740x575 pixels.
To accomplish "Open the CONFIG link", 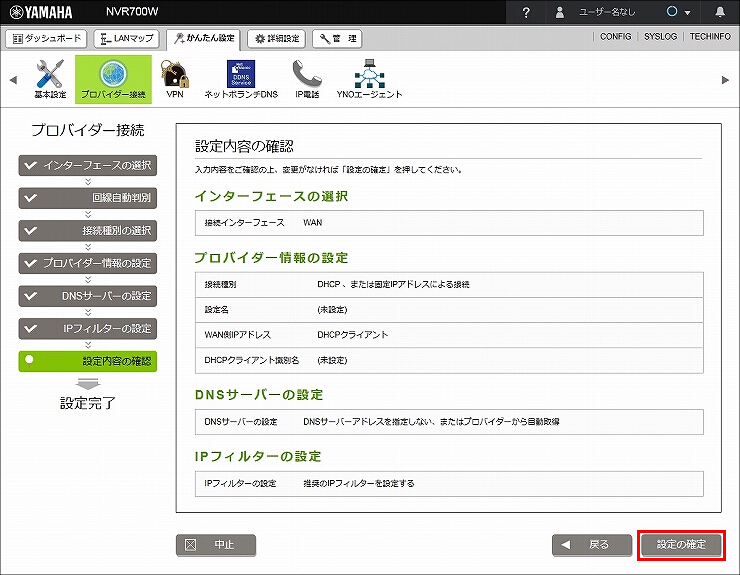I will (x=615, y=36).
